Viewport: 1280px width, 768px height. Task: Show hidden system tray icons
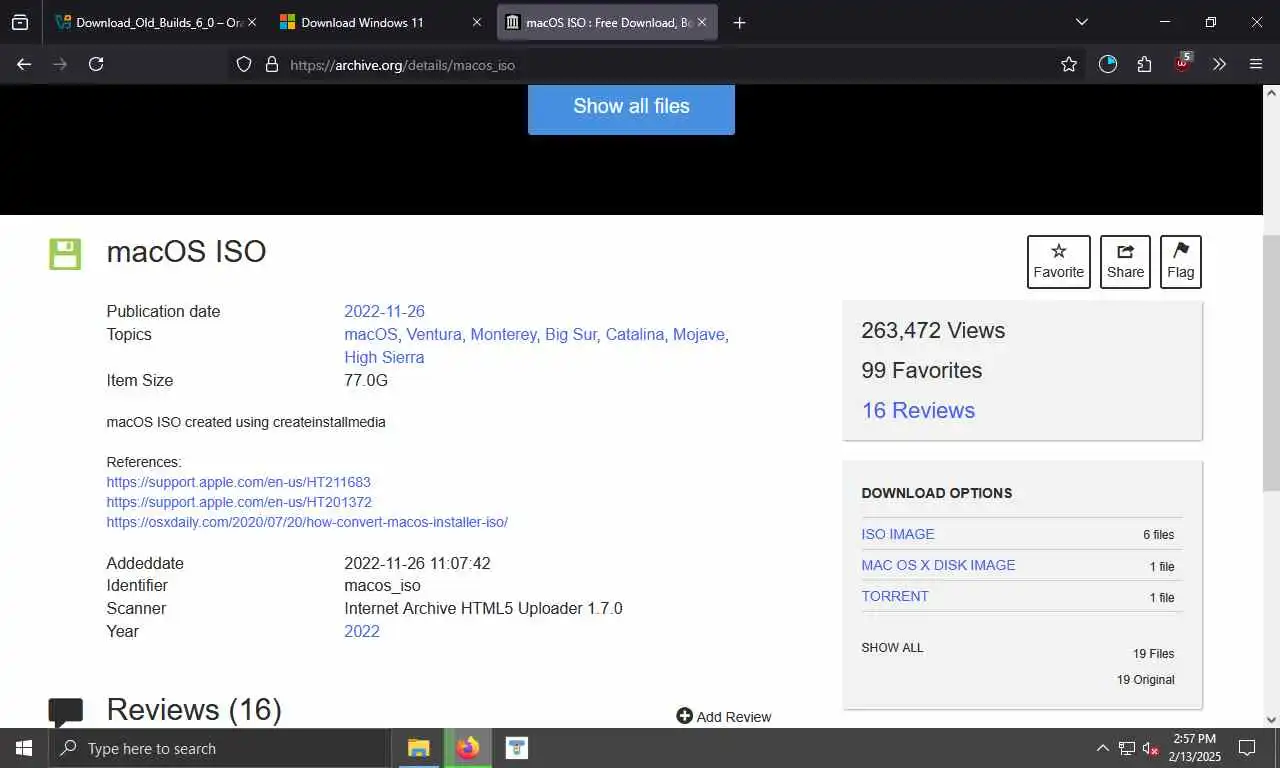click(1102, 748)
